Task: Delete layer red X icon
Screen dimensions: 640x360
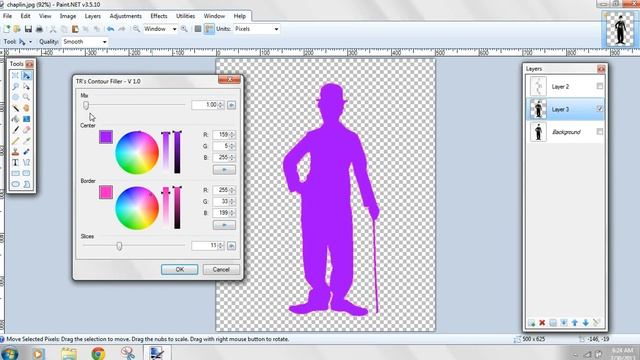Action: 542,323
